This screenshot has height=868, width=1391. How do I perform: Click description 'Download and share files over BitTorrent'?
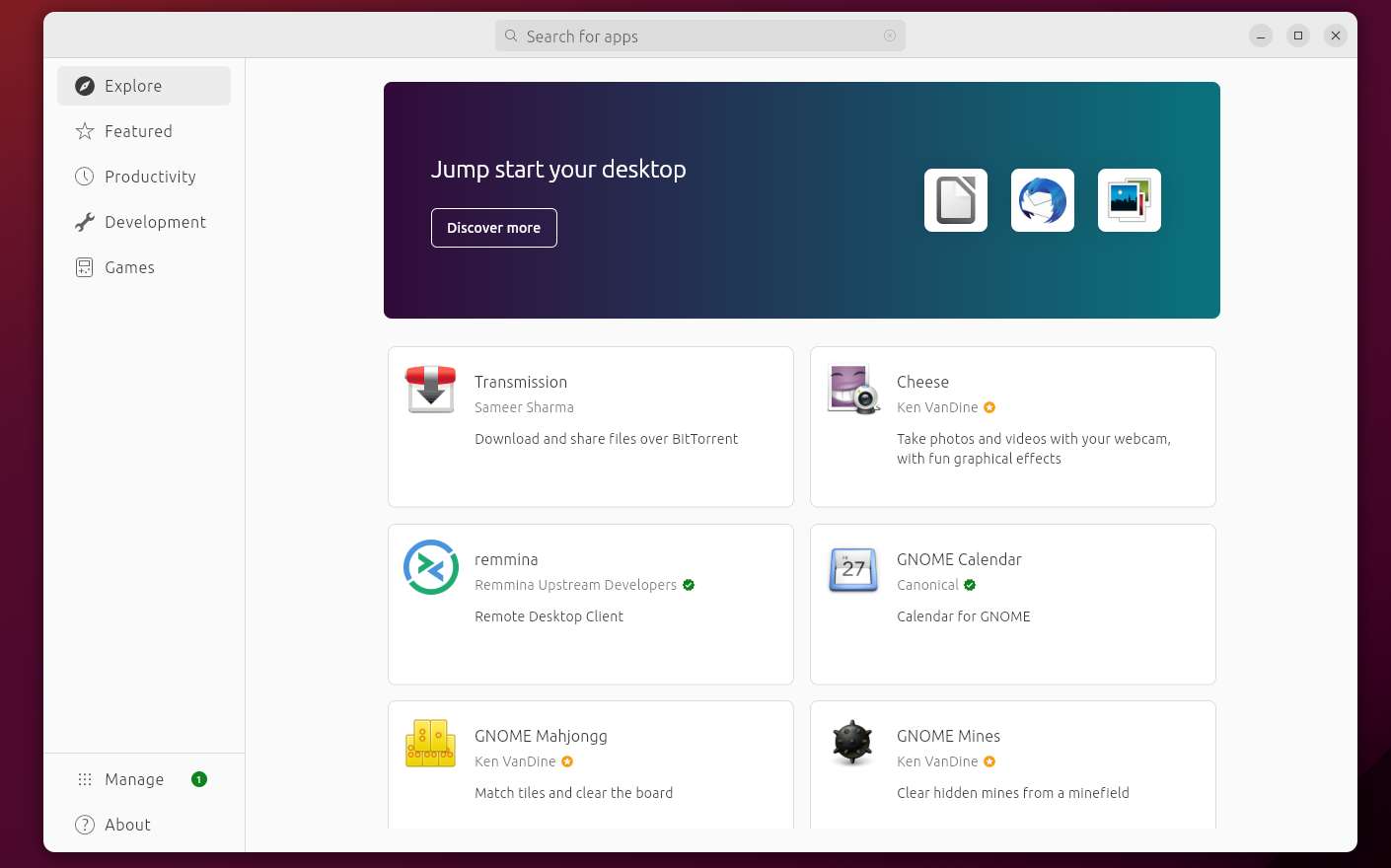[606, 439]
